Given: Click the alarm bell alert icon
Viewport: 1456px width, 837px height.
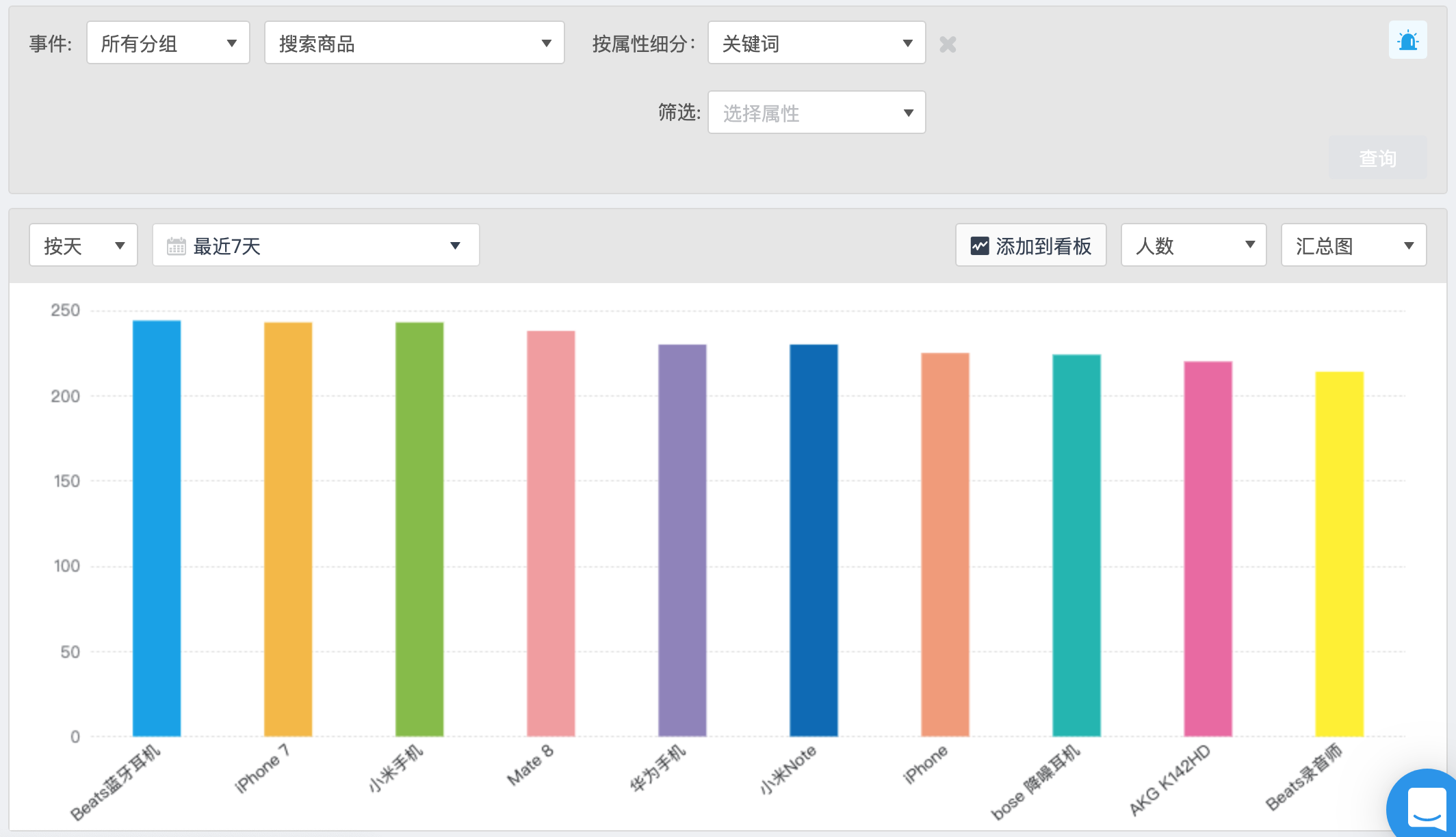Looking at the screenshot, I should (1407, 40).
